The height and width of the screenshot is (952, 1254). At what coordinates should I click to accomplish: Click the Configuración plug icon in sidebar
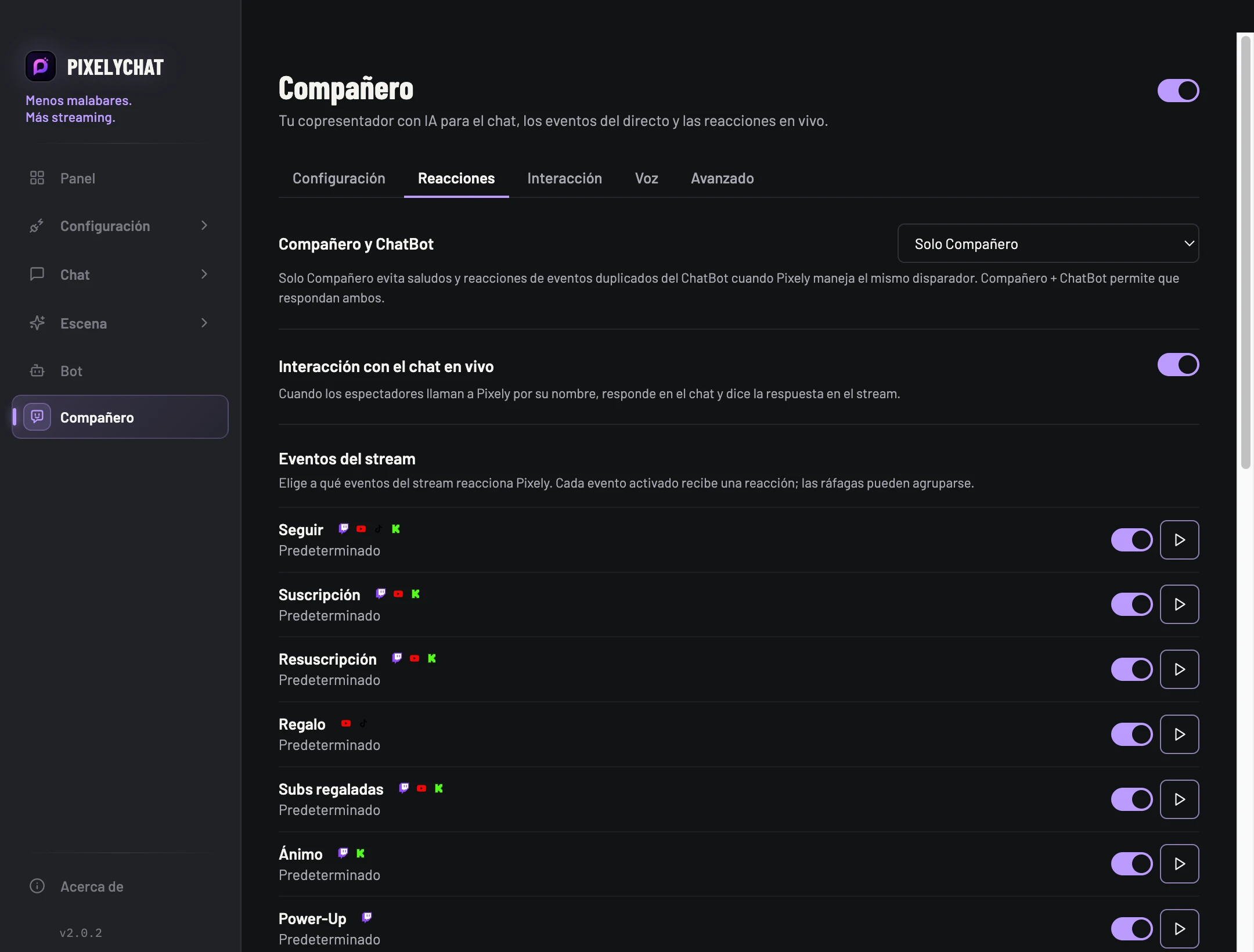point(37,226)
